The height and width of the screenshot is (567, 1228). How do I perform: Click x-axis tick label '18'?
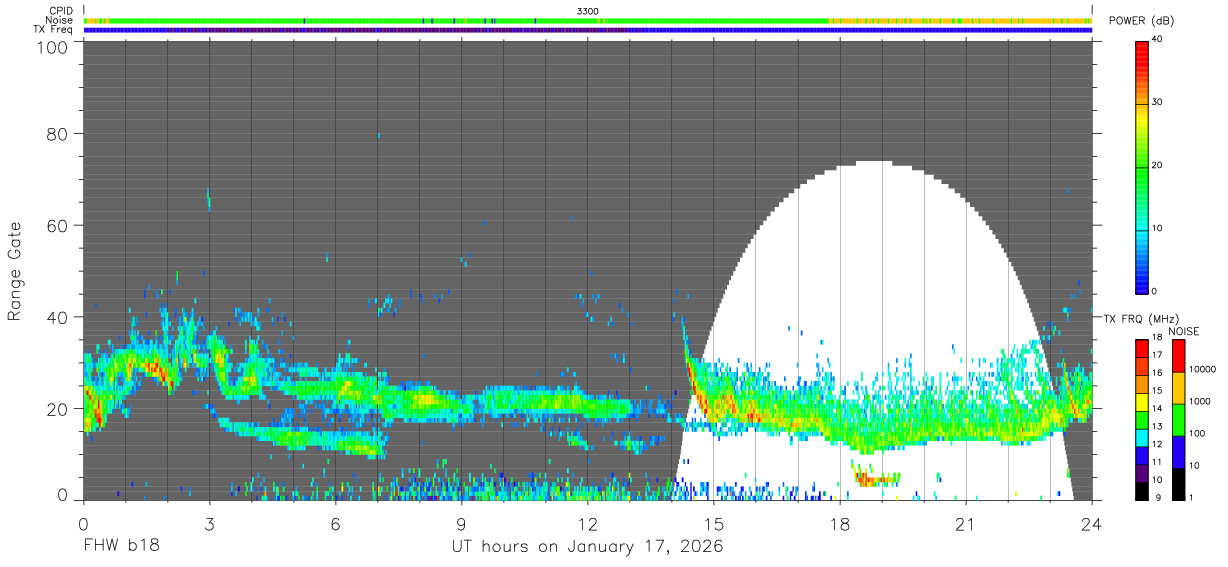tap(839, 523)
